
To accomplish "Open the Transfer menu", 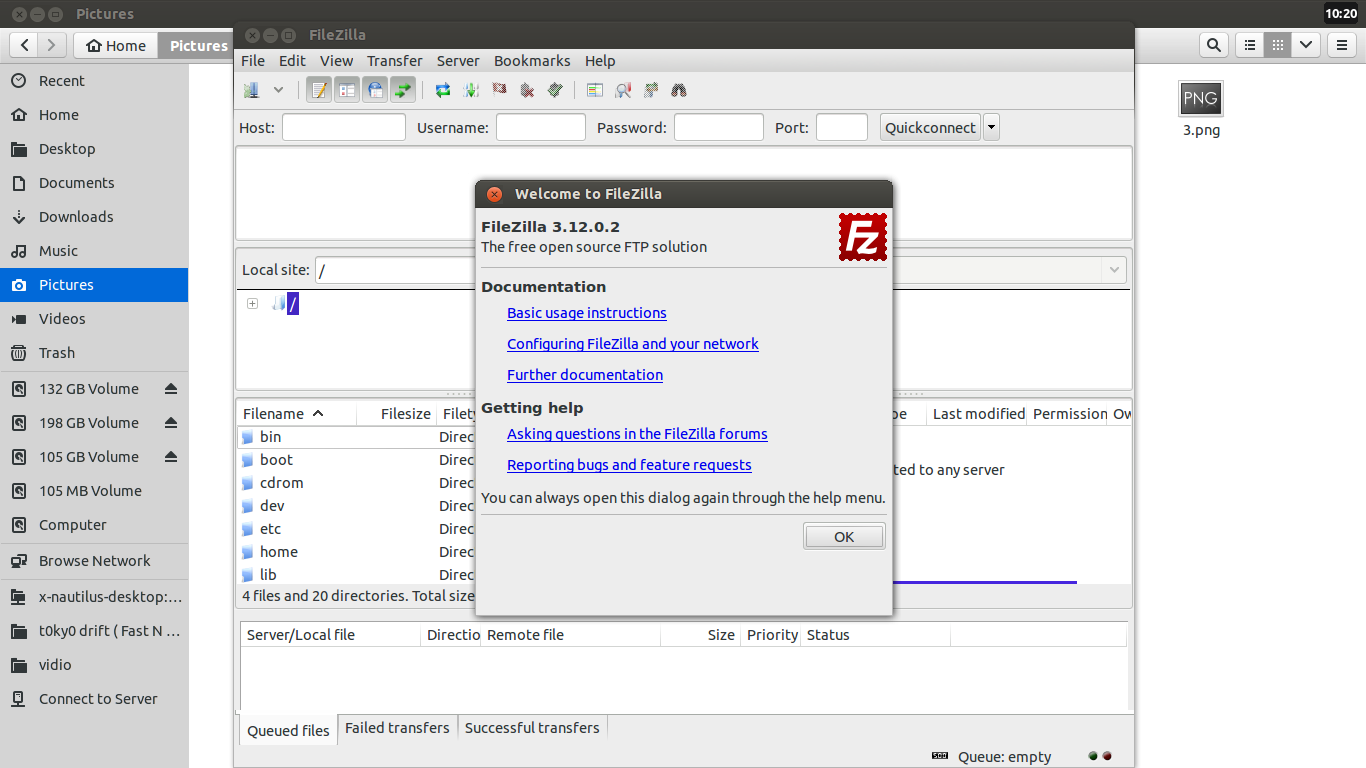I will coord(394,61).
